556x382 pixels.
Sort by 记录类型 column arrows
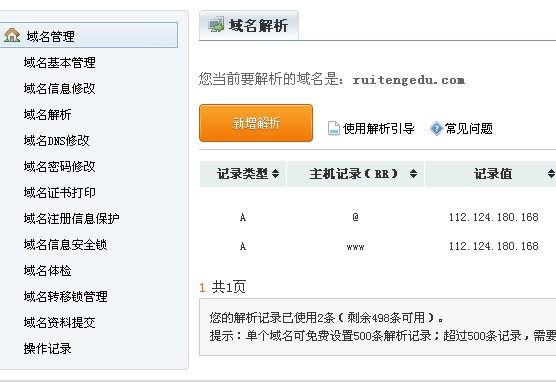pyautogui.click(x=275, y=174)
